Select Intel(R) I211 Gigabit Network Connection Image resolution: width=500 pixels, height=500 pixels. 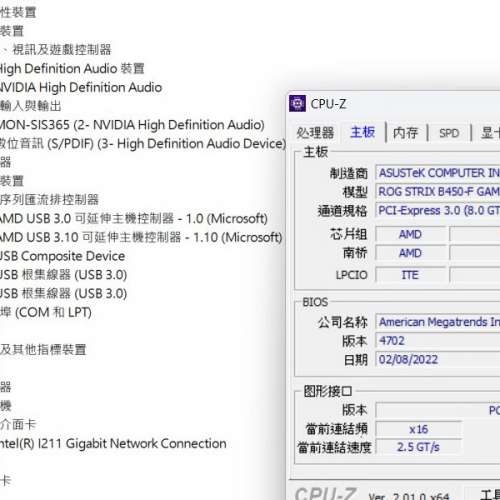point(113,444)
